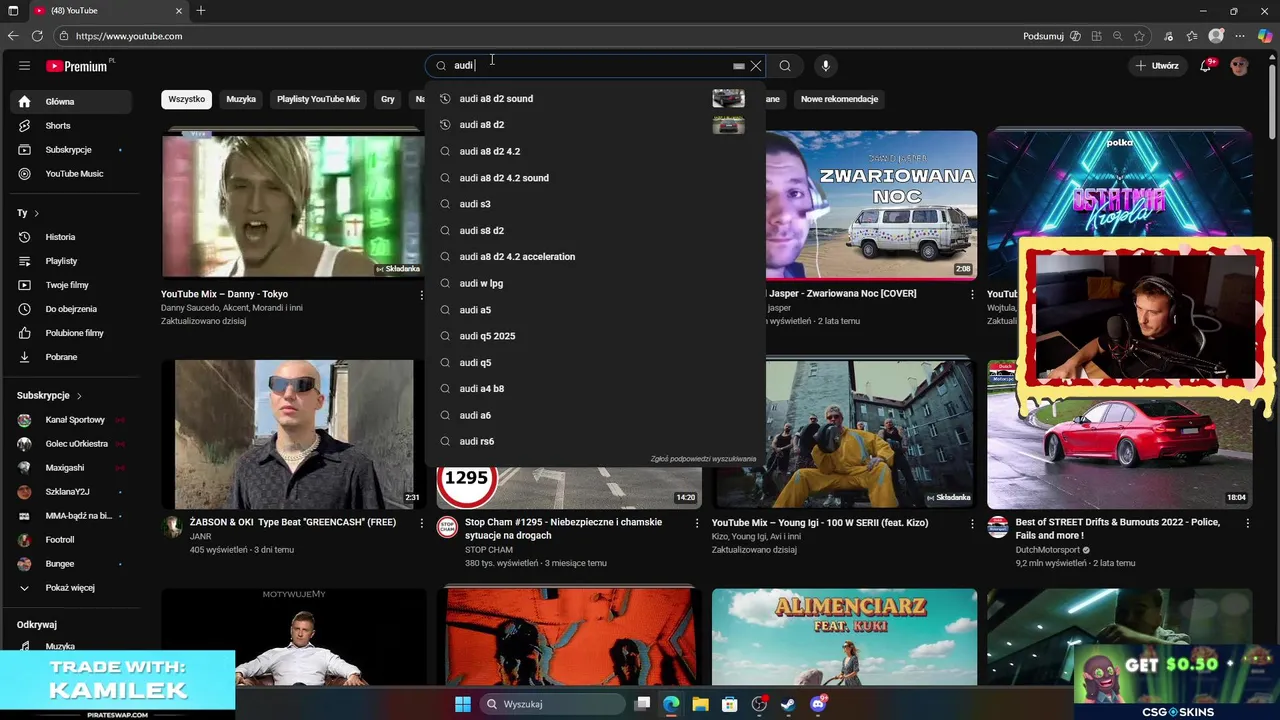Open Bungee subscription channel
Image resolution: width=1280 pixels, height=720 pixels.
[x=71, y=564]
